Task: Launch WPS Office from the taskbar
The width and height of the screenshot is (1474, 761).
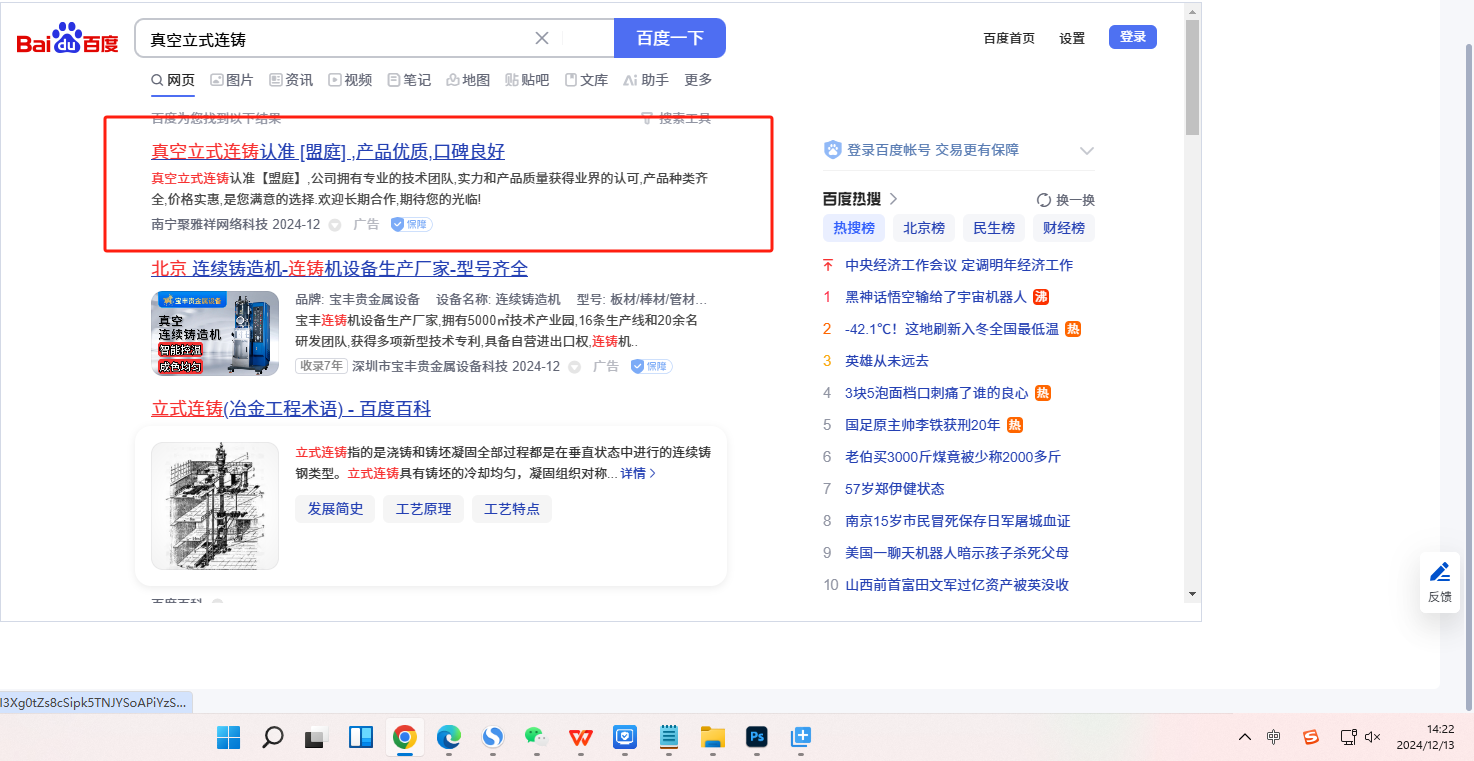Action: 580,738
